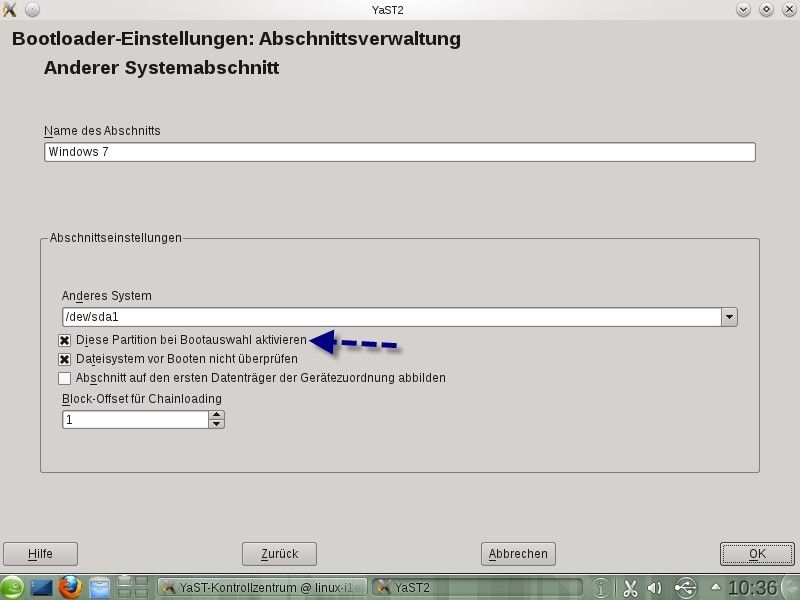This screenshot has width=800, height=600.
Task: Click the tray panel collapse arrow
Action: [x=715, y=587]
